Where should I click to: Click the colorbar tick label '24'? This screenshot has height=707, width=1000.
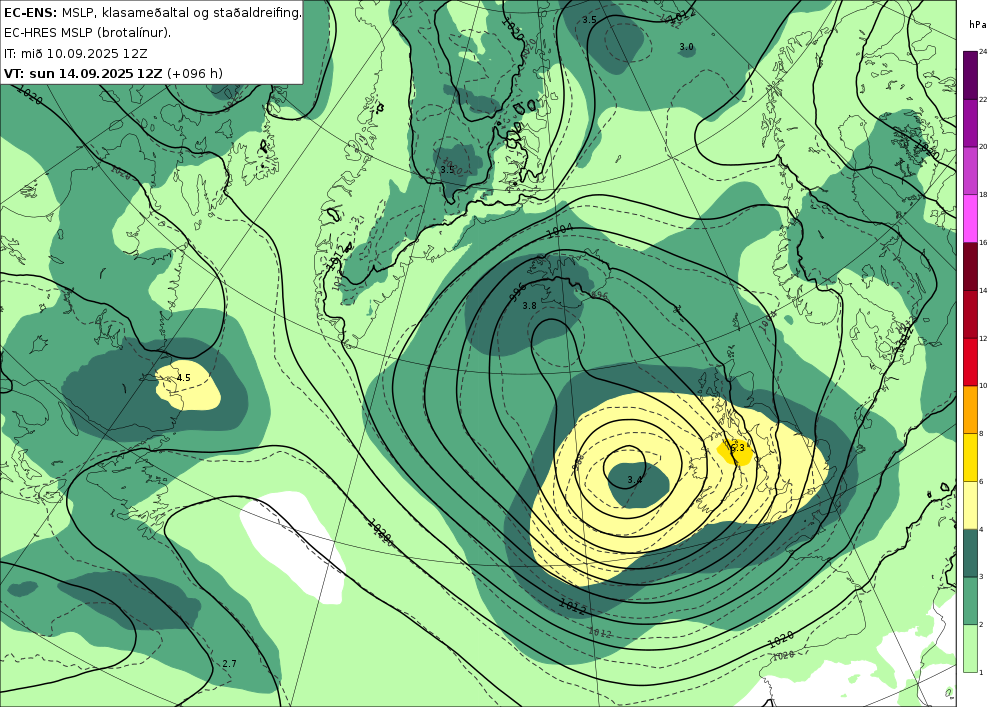point(983,51)
